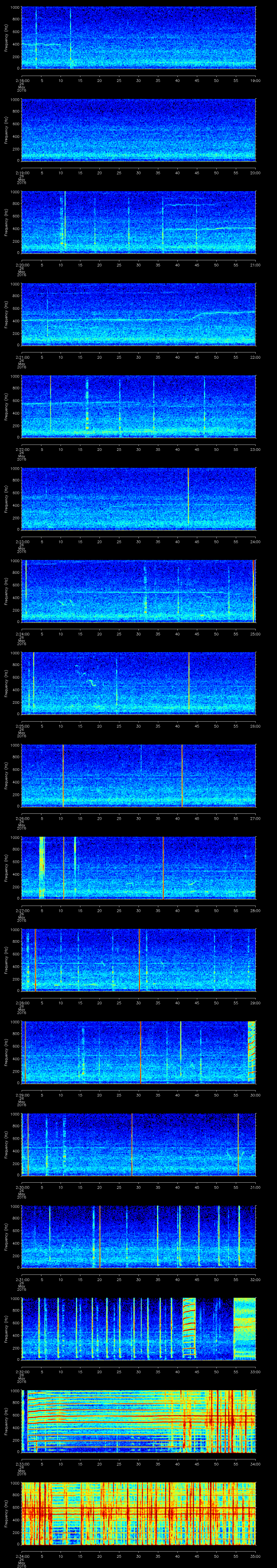Click the 23:00 end time label
This screenshot has height=1568, width=277.
256,449
